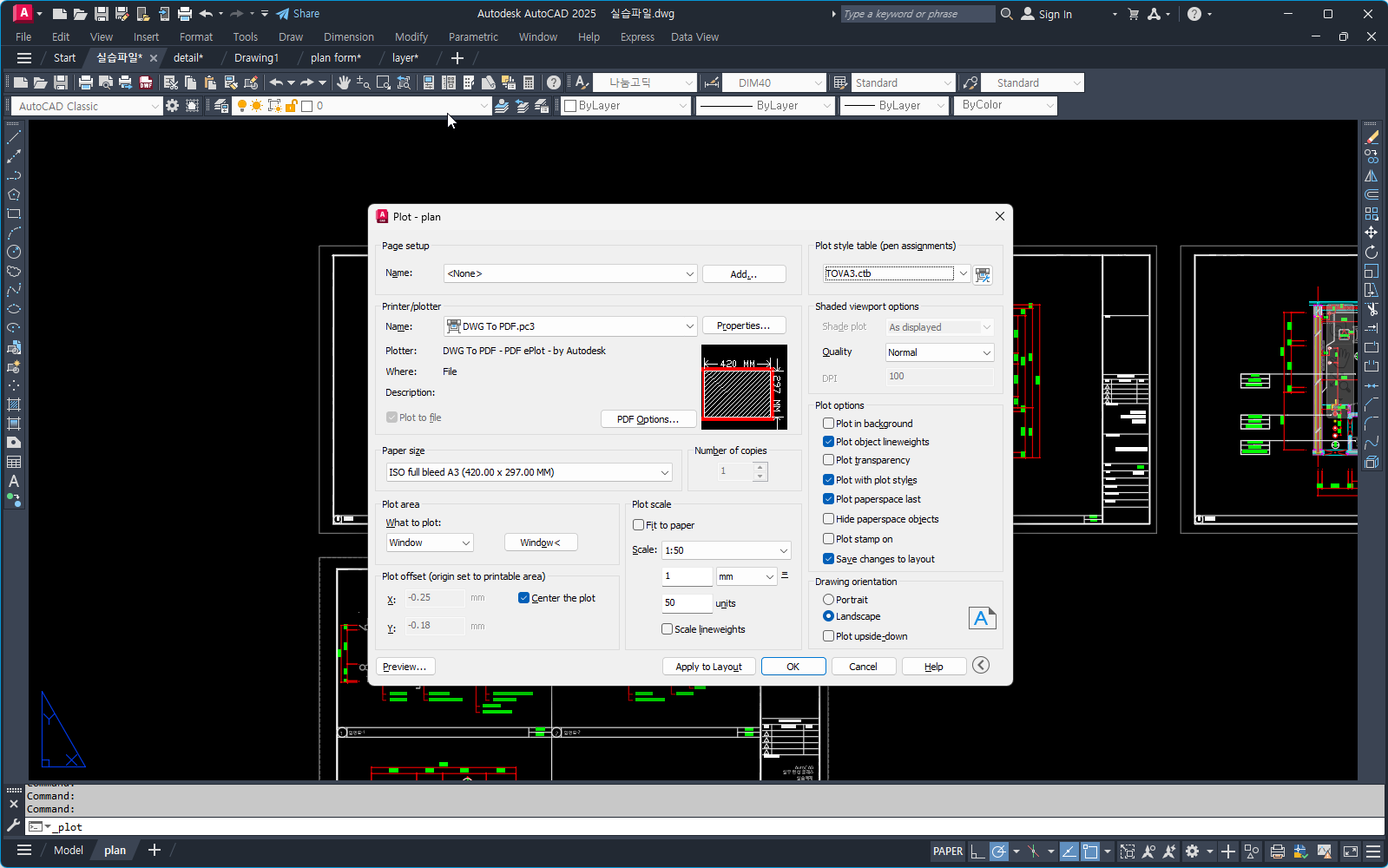The image size is (1388, 868).
Task: Click the Undo arrow in standard toolbar
Action: [276, 82]
